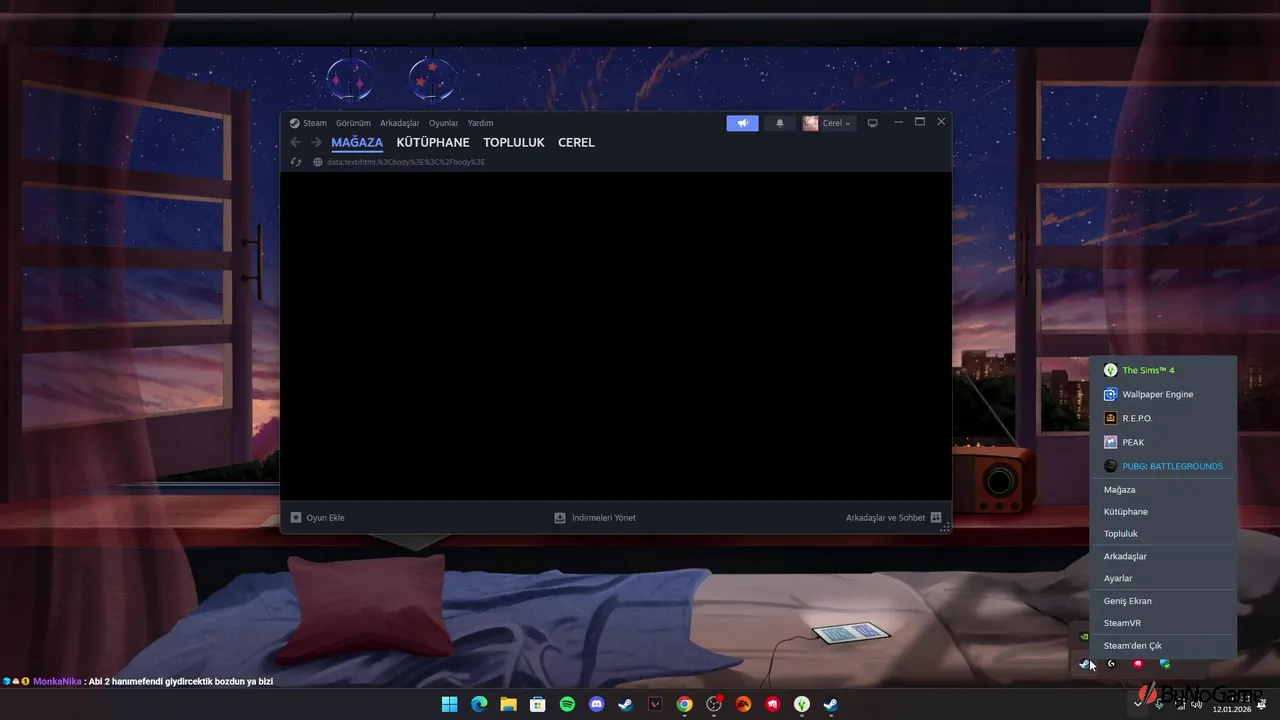Launch PUBG: BATTLEGROUNDS from tray menu

pos(1163,466)
